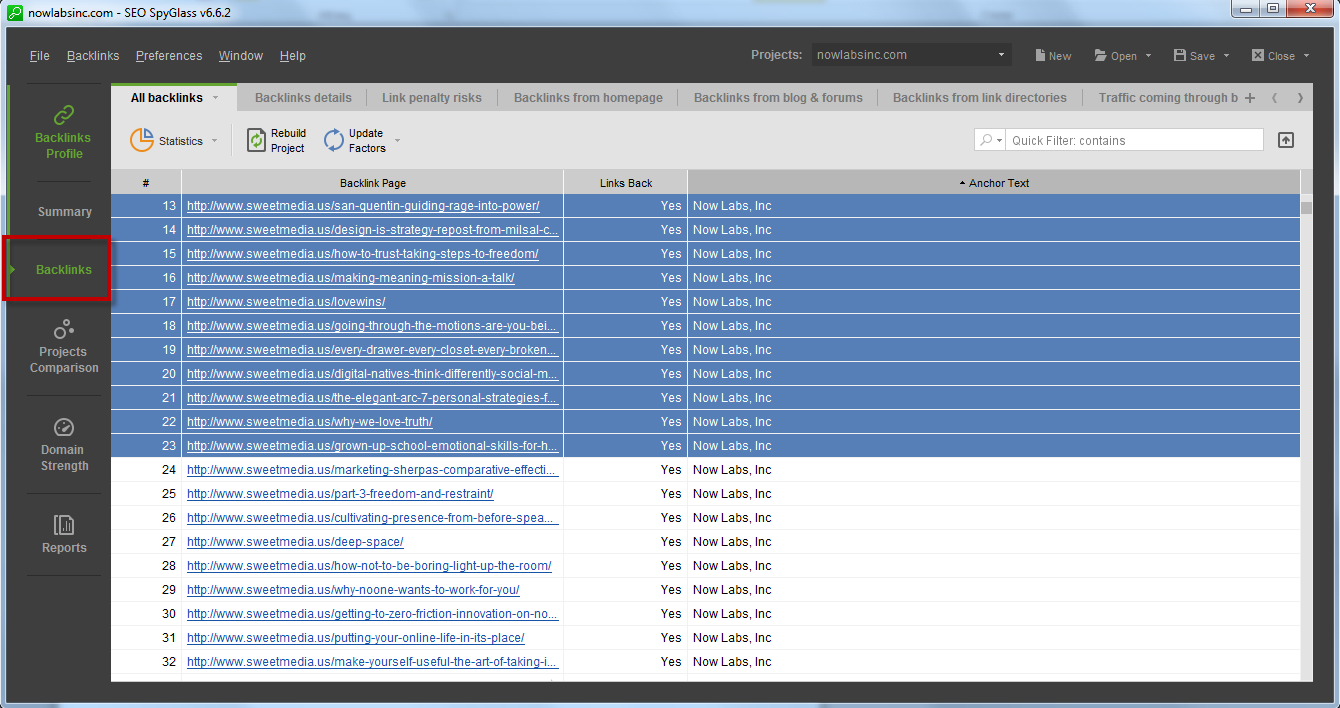Screen dimensions: 1340x708
Task: Open the Reports section
Action: pos(63,534)
